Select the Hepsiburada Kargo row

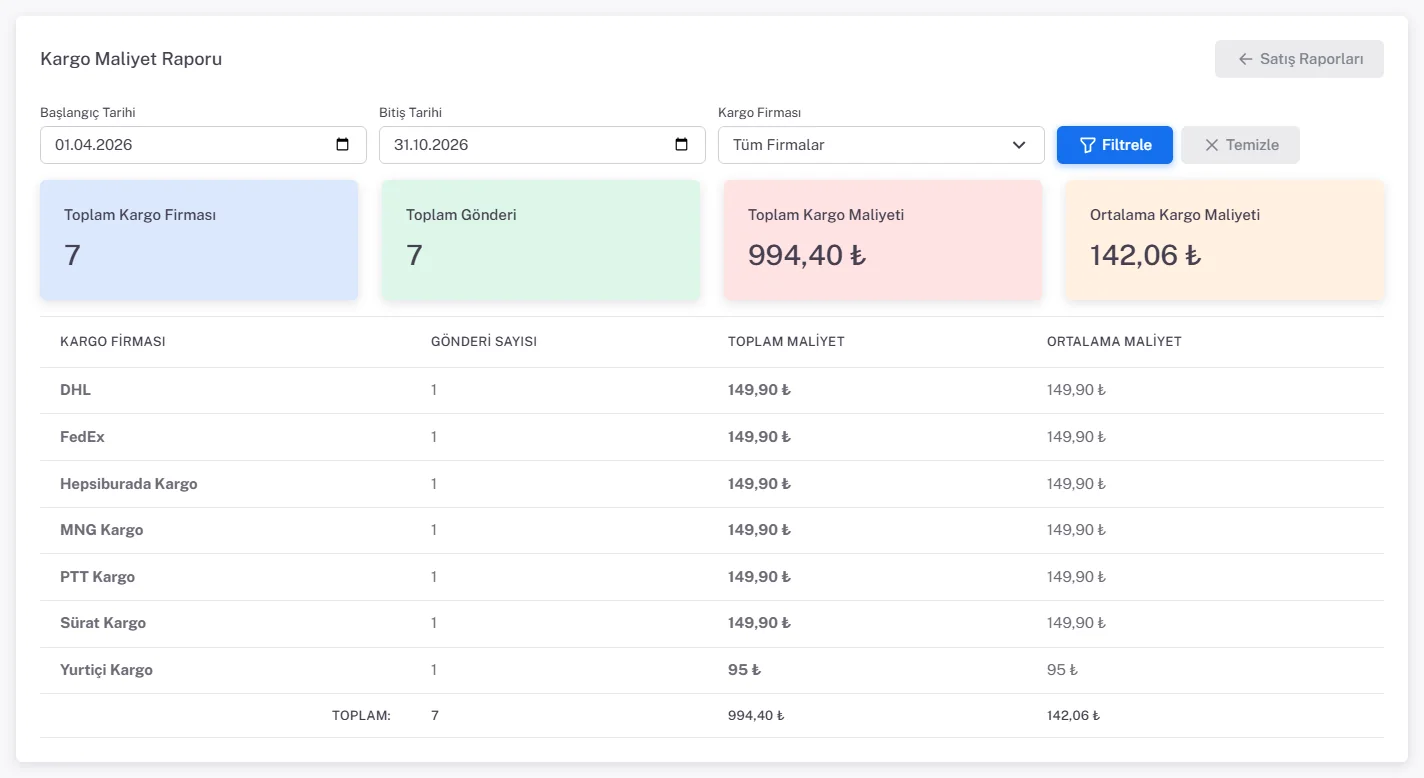pyautogui.click(x=712, y=484)
